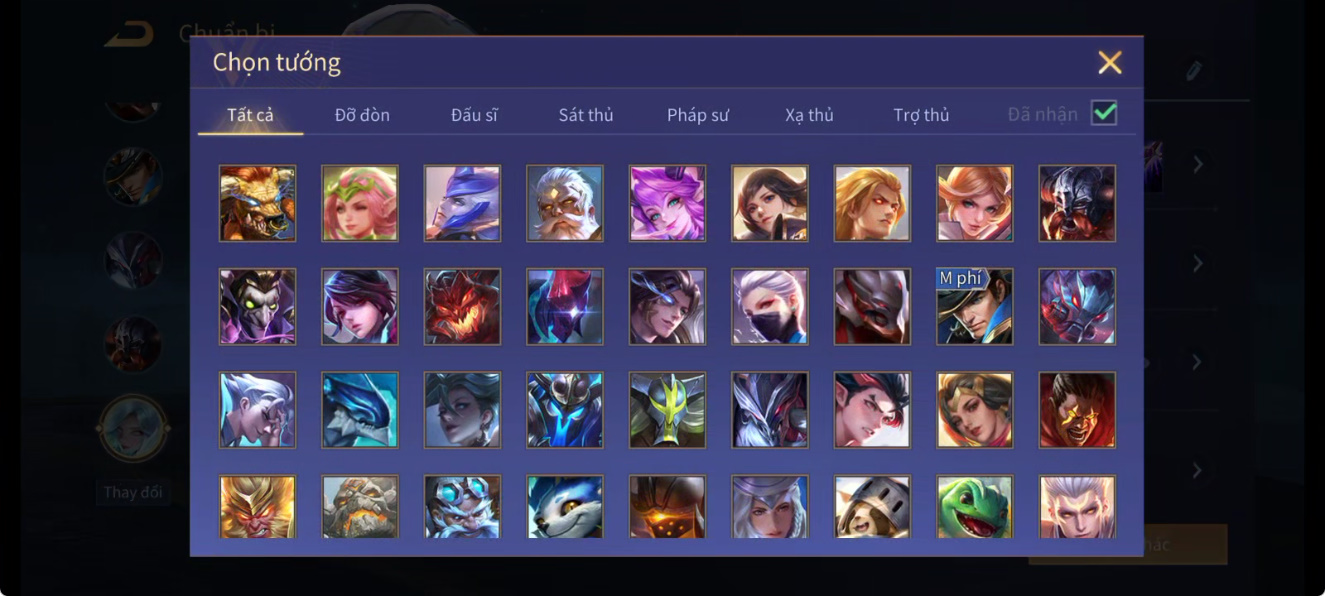Click the back arrow beside 'Chuẩn bị'
The image size is (1325, 596).
point(129,34)
